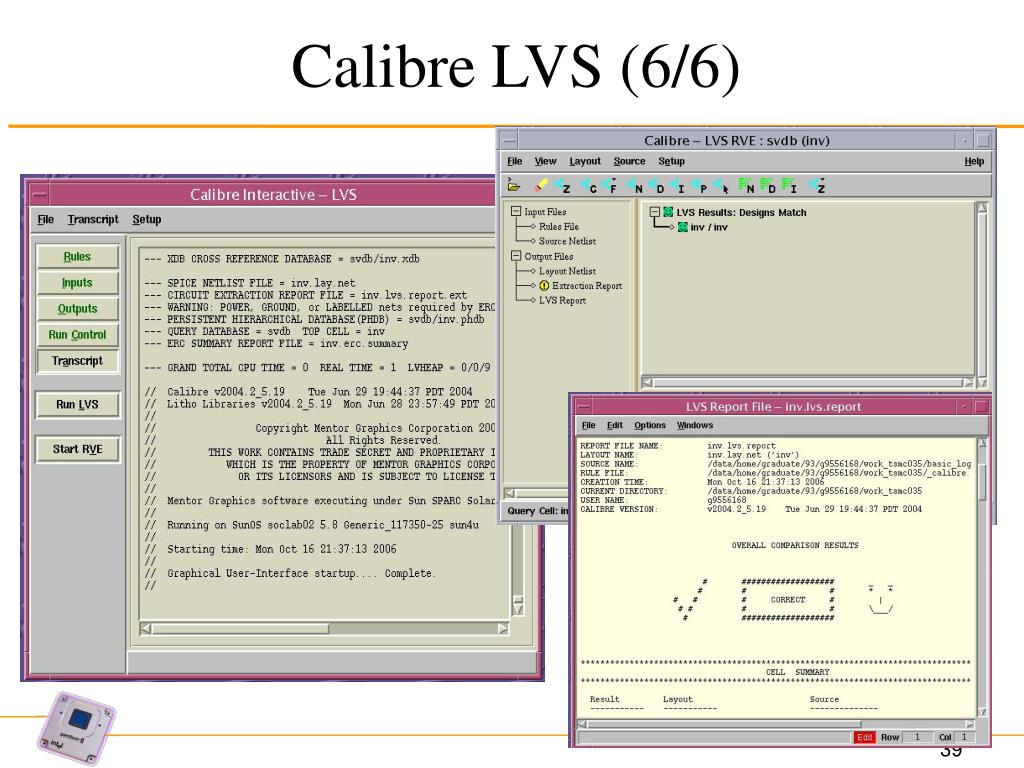Screen dimensions: 1024x768
Task: Select Source Netlist in the Input Files tree
Action: [567, 241]
